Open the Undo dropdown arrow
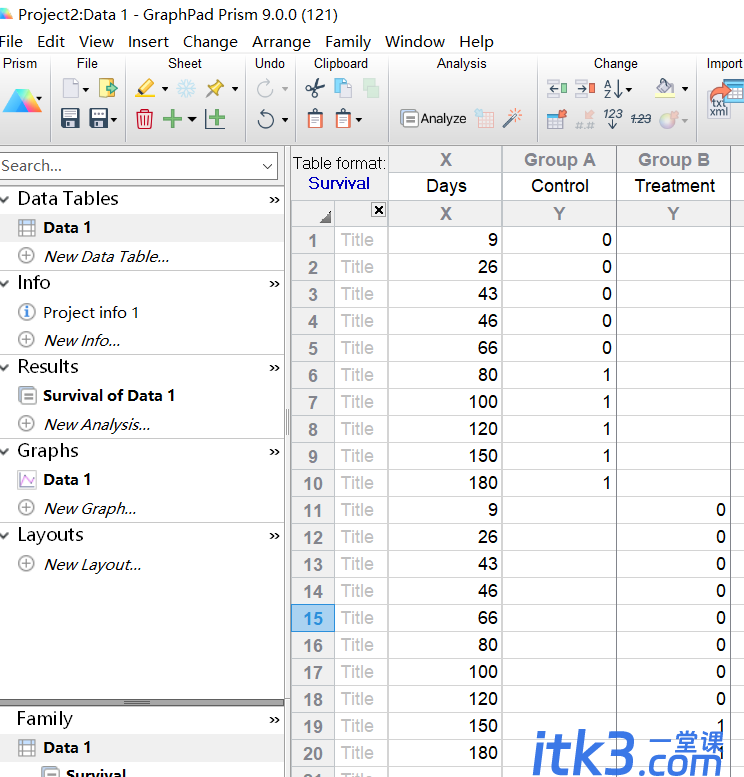Screen dimensions: 744x777 click(x=285, y=120)
